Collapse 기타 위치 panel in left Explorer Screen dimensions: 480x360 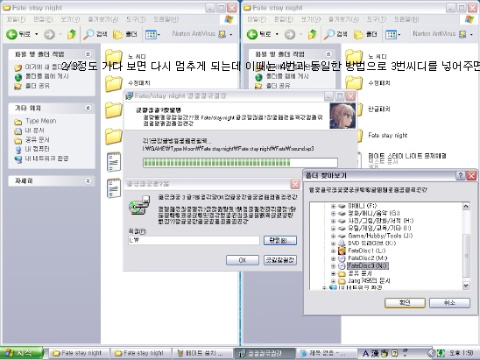(x=88, y=108)
